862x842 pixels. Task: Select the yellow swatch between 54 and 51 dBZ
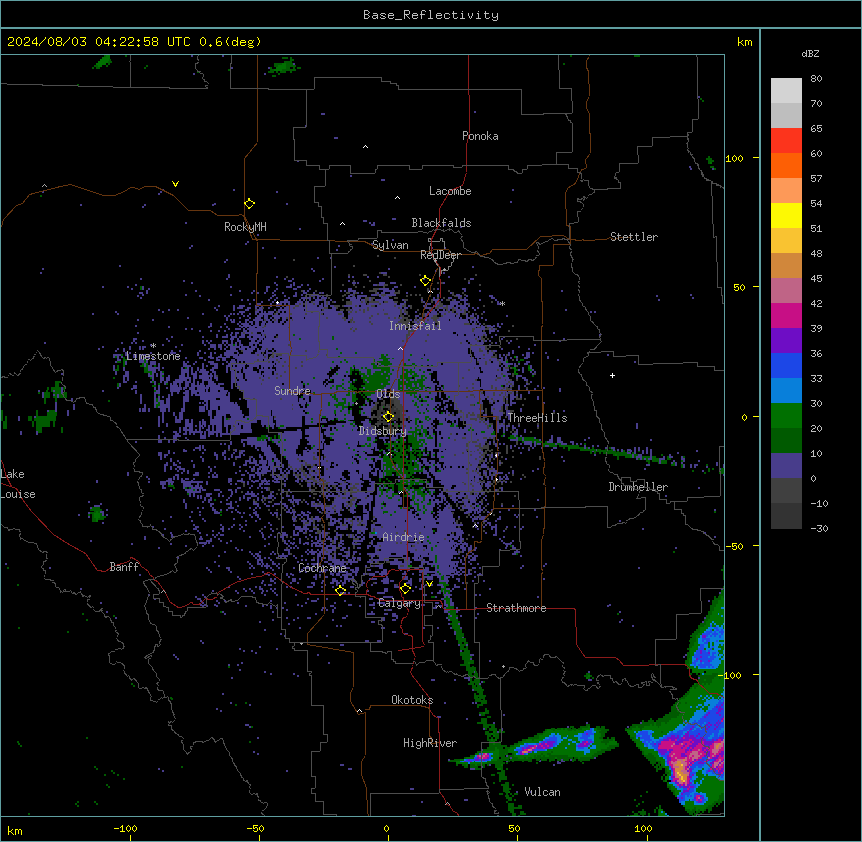[786, 215]
